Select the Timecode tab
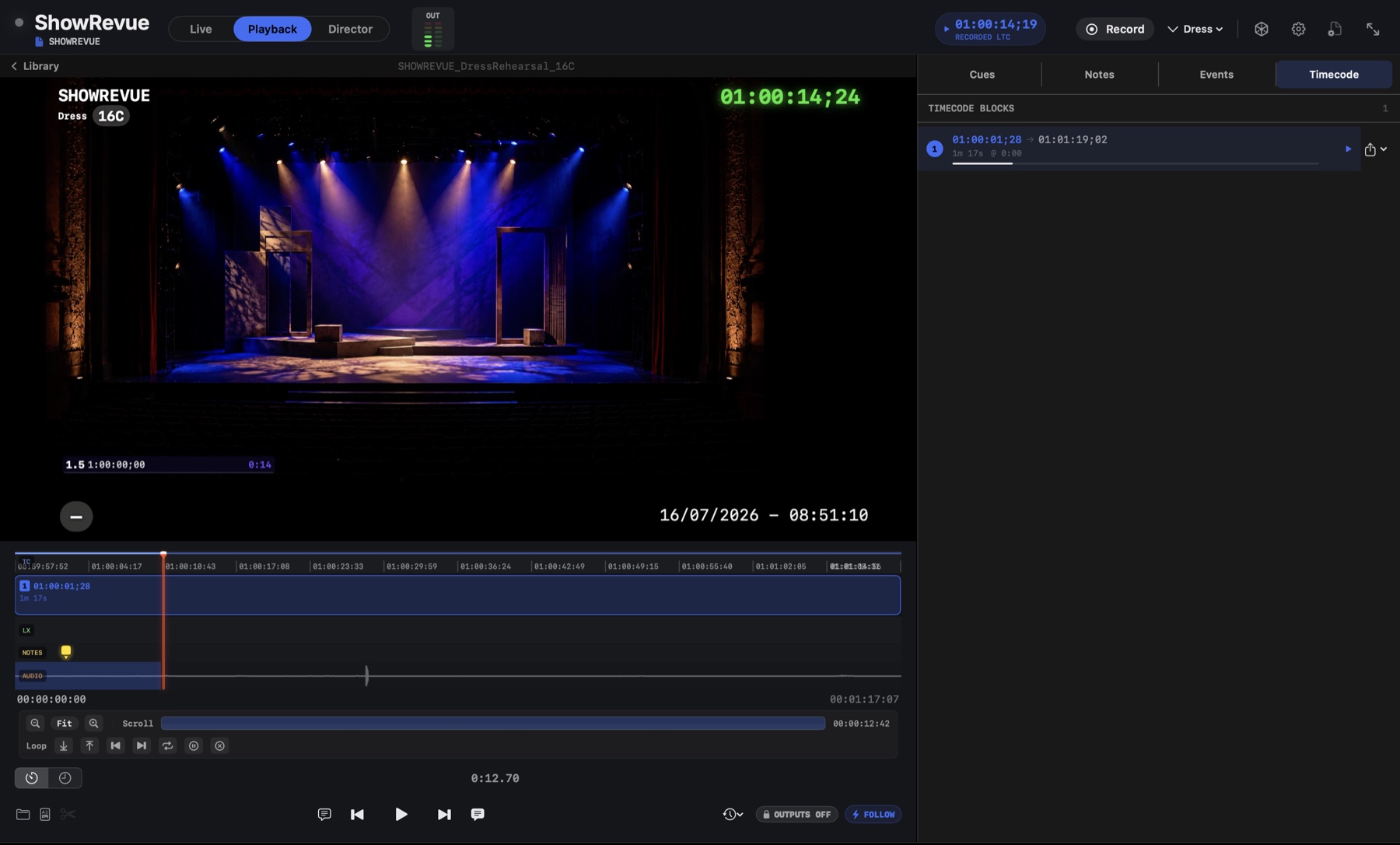Image resolution: width=1400 pixels, height=845 pixels. click(1334, 75)
